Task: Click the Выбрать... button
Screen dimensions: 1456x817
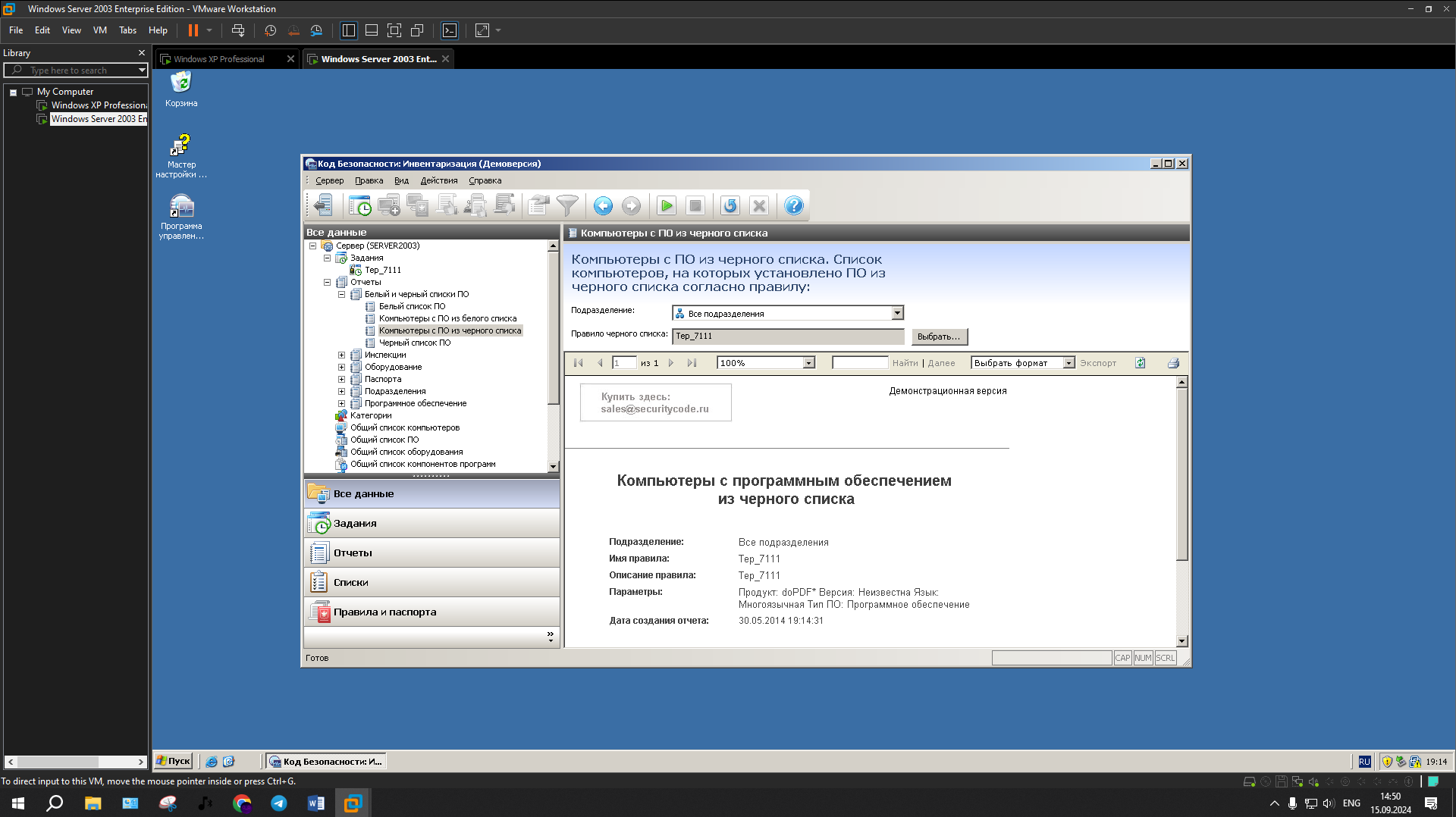Action: tap(939, 337)
